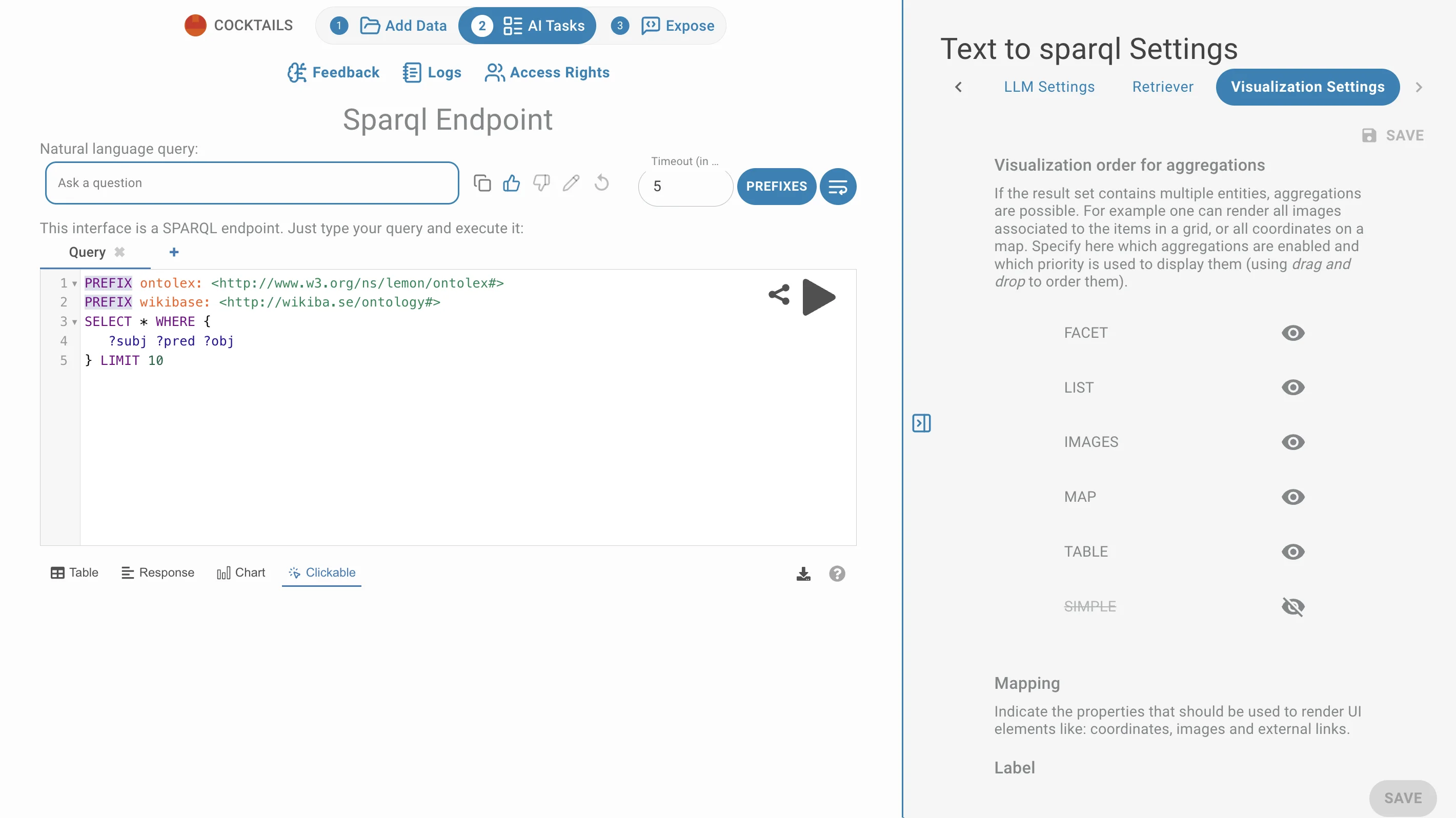Toggle LIST aggregation visibility

[1292, 387]
